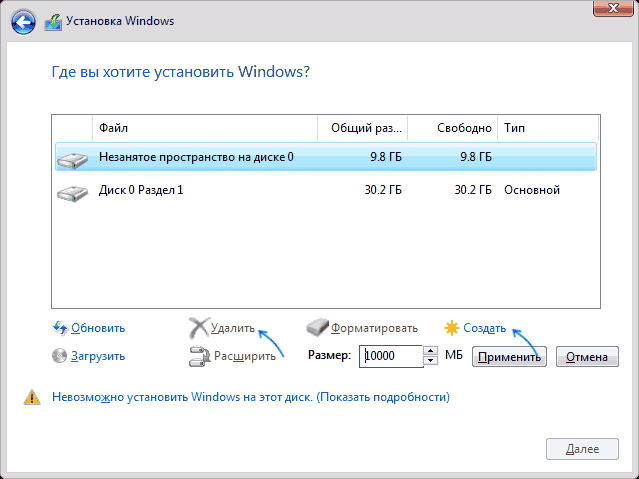Click the disc icon beside Загрузить
Screen dimensions: 639x479
point(59,355)
